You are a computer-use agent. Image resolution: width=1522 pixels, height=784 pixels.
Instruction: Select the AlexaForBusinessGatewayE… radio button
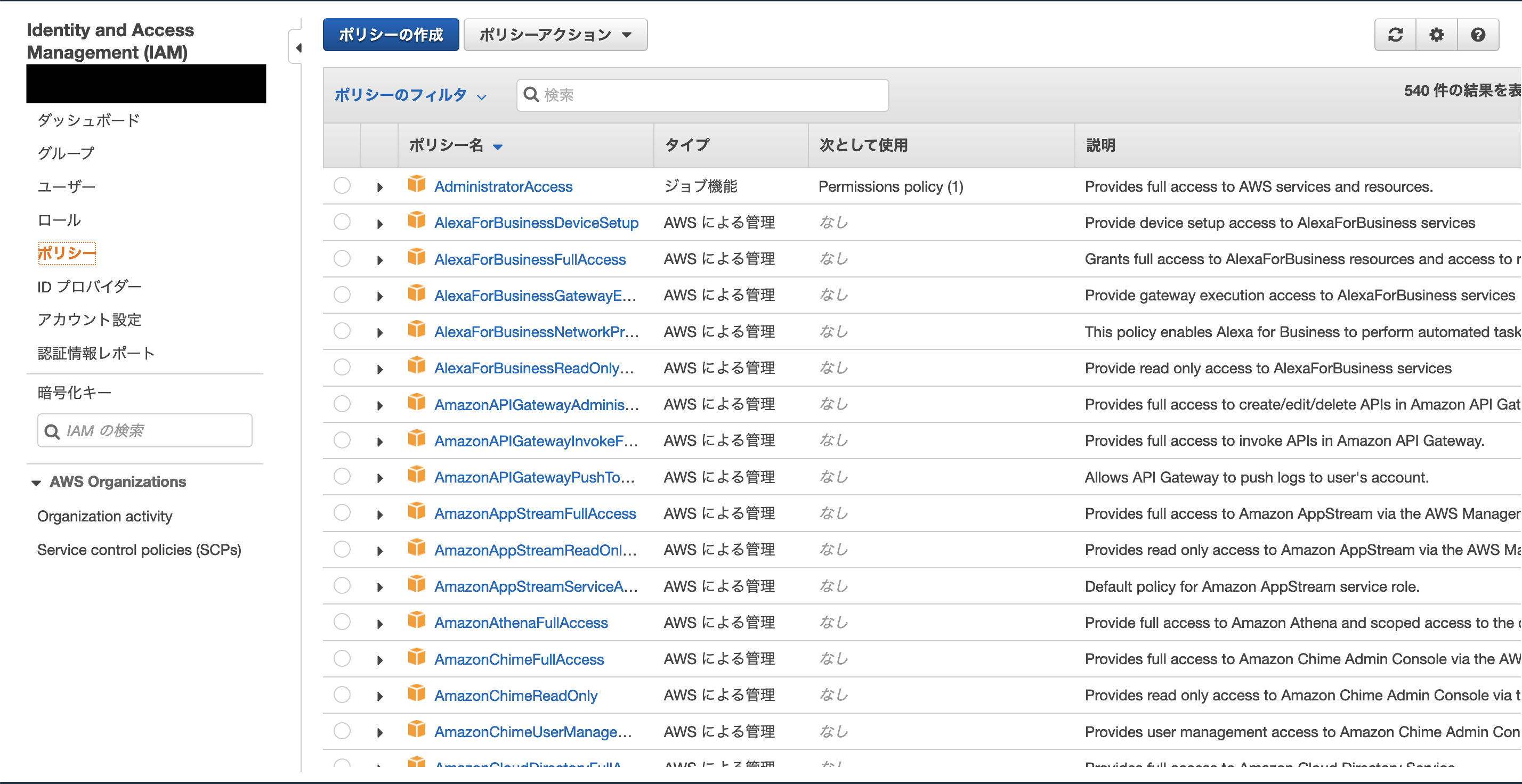click(x=342, y=295)
